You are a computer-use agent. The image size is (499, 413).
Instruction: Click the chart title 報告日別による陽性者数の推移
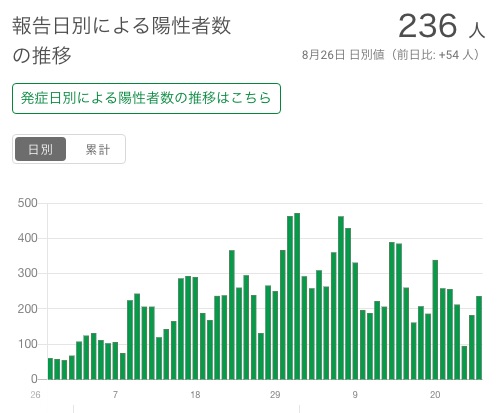122,40
